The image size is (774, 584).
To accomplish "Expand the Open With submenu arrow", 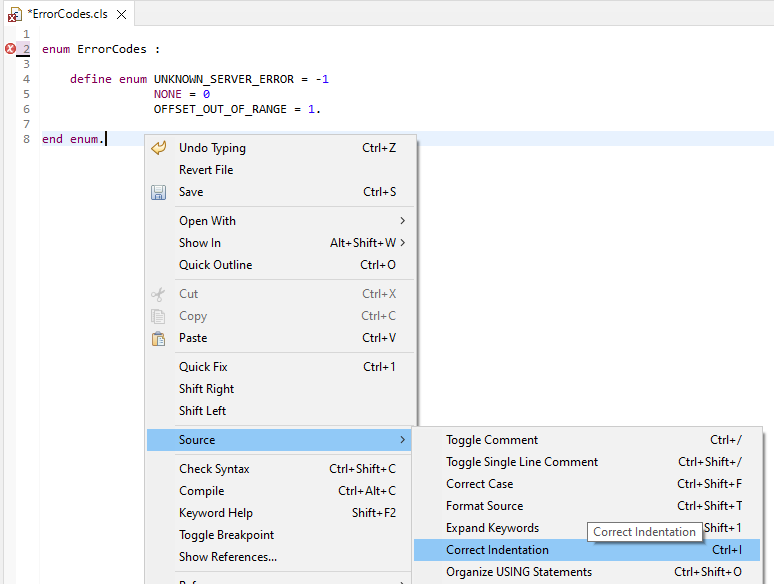I will coord(403,221).
